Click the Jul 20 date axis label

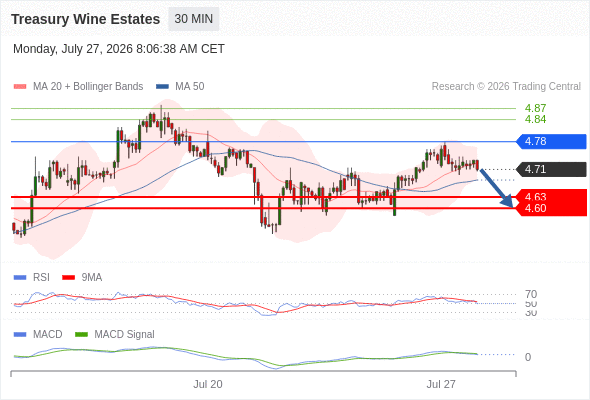click(208, 384)
